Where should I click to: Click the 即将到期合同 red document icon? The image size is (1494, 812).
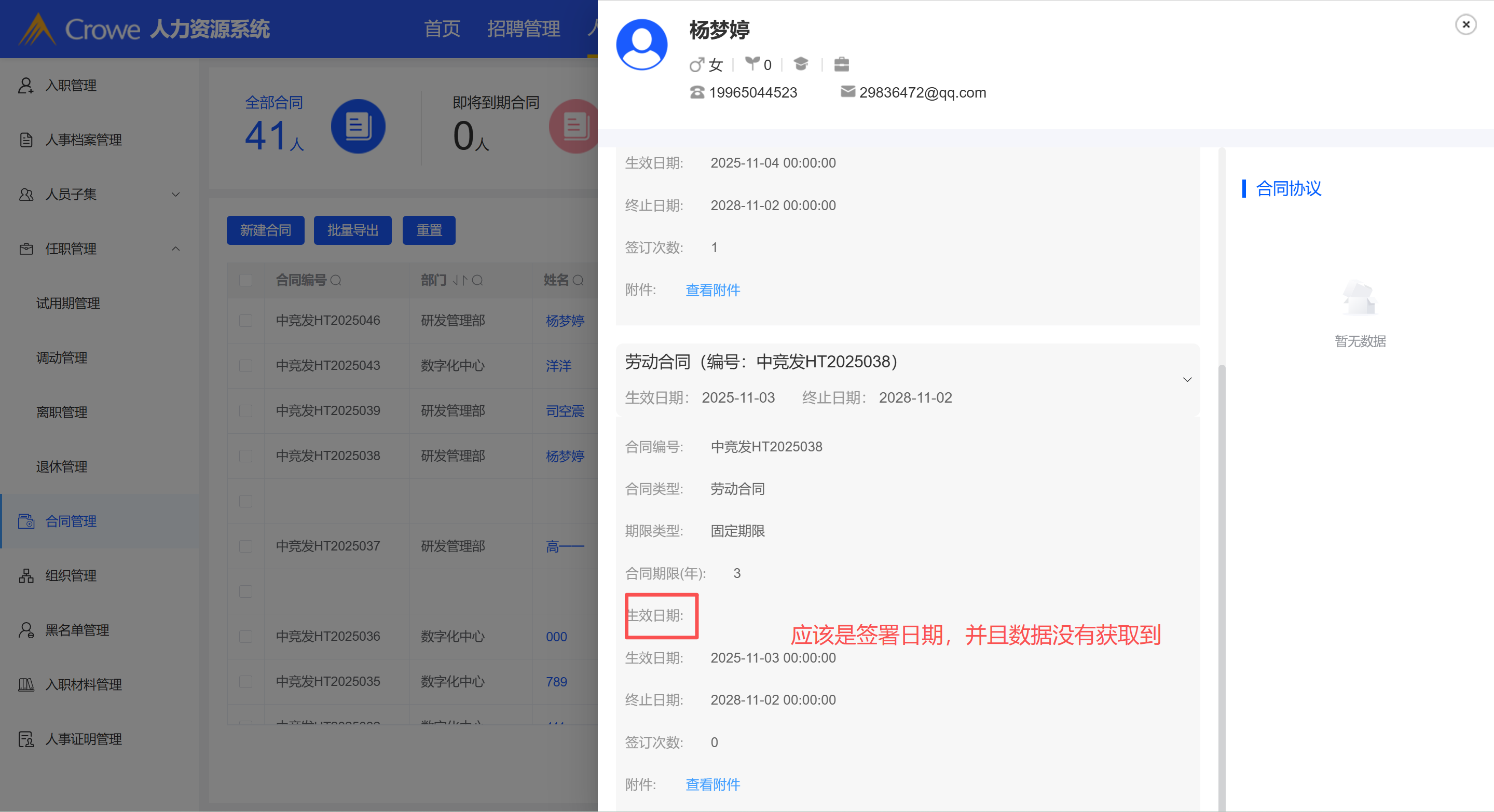[573, 126]
